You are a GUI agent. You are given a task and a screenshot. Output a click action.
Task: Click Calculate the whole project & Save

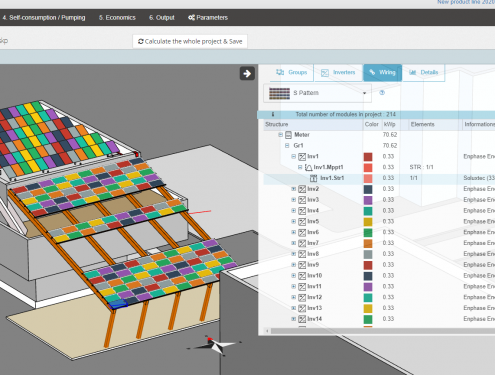tap(190, 41)
